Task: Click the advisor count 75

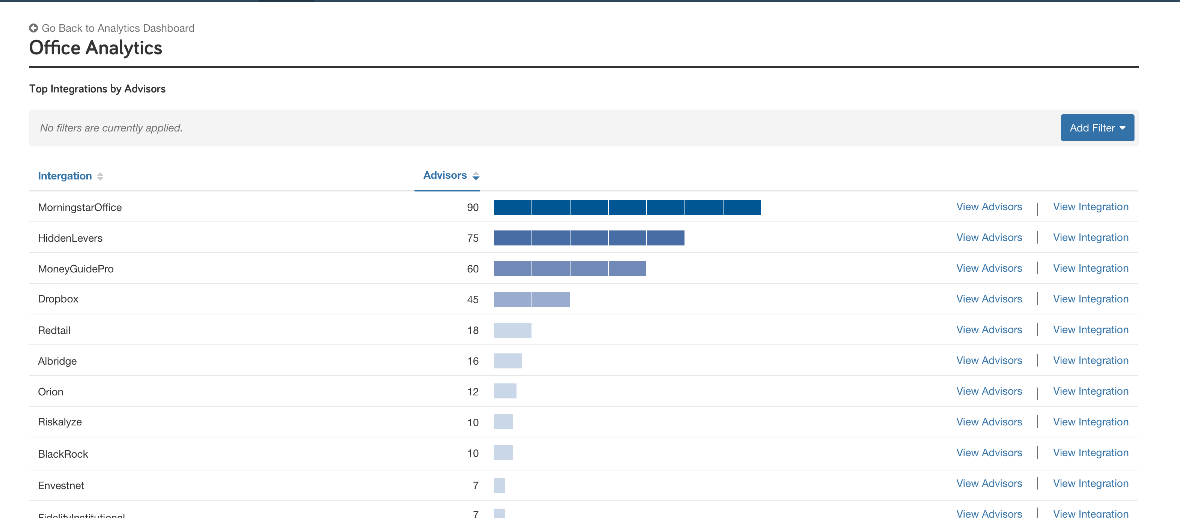Action: coord(473,239)
